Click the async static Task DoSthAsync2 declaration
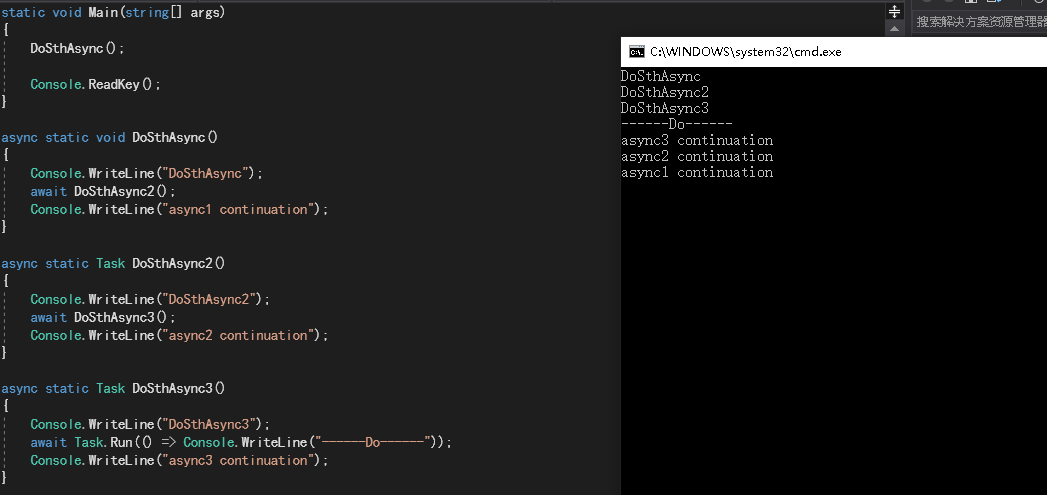Viewport: 1047px width, 495px height. point(113,263)
